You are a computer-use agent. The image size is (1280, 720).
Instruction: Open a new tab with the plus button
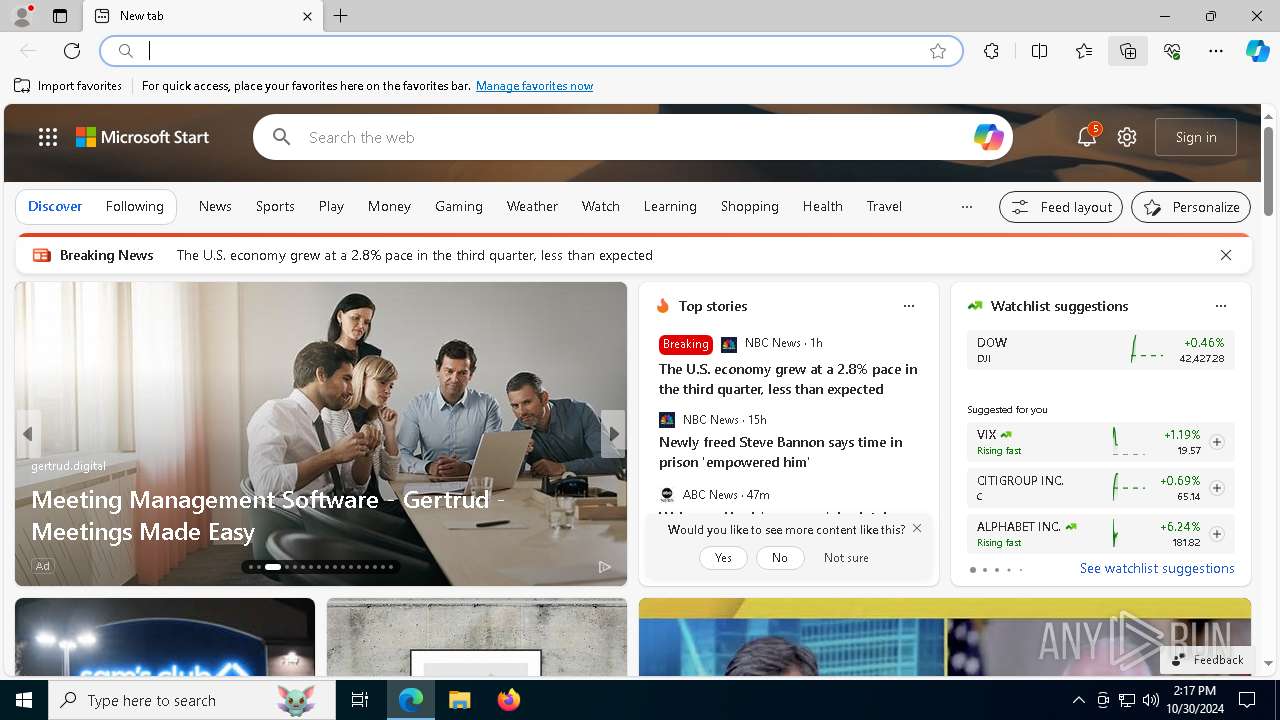pos(341,16)
